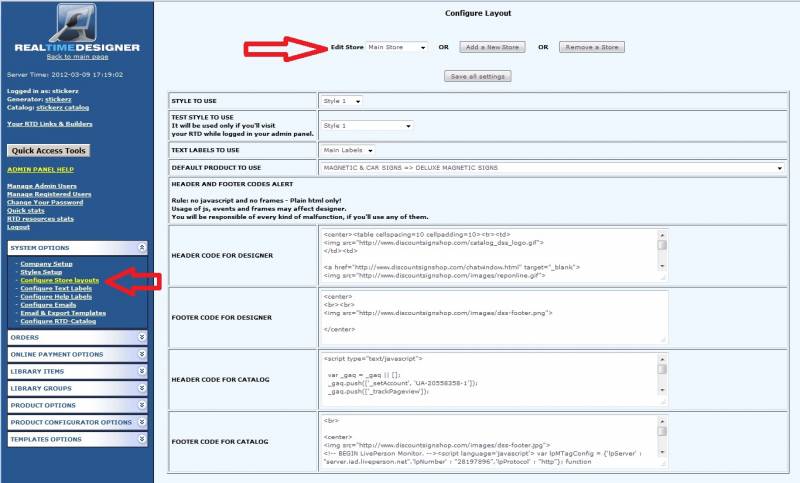Click Footer Code For Catalog scrollbar down arrow
The height and width of the screenshot is (483, 800).
click(x=662, y=452)
